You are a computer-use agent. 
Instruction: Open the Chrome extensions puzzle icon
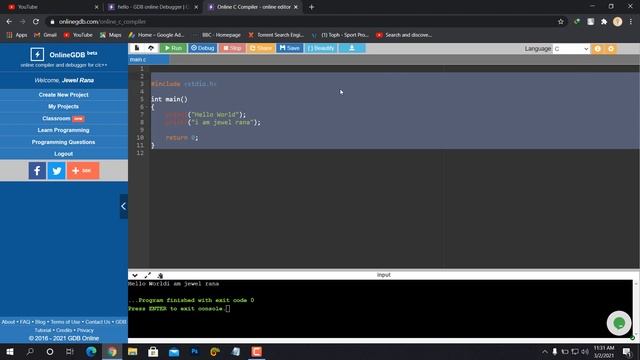tap(604, 22)
